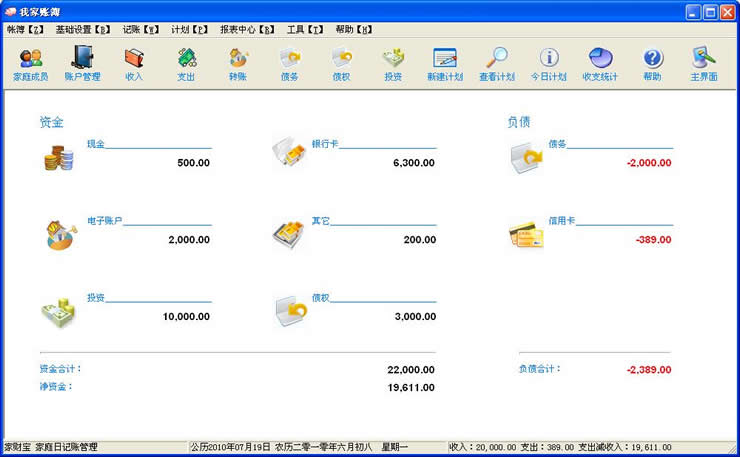740x457 pixels.
Task: Click the 信用卡 label link
Action: (x=562, y=220)
